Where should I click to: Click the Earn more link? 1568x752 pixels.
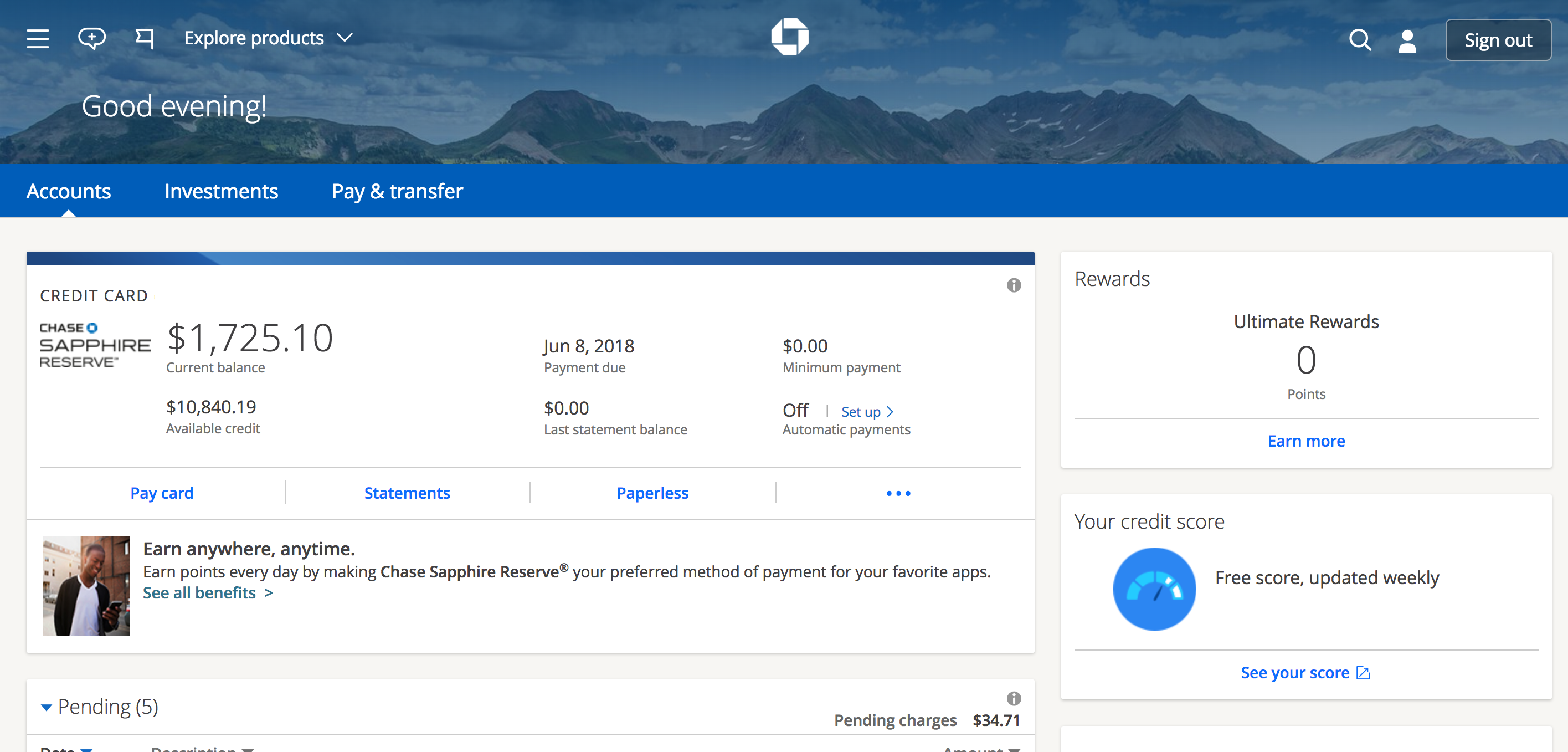pos(1305,441)
